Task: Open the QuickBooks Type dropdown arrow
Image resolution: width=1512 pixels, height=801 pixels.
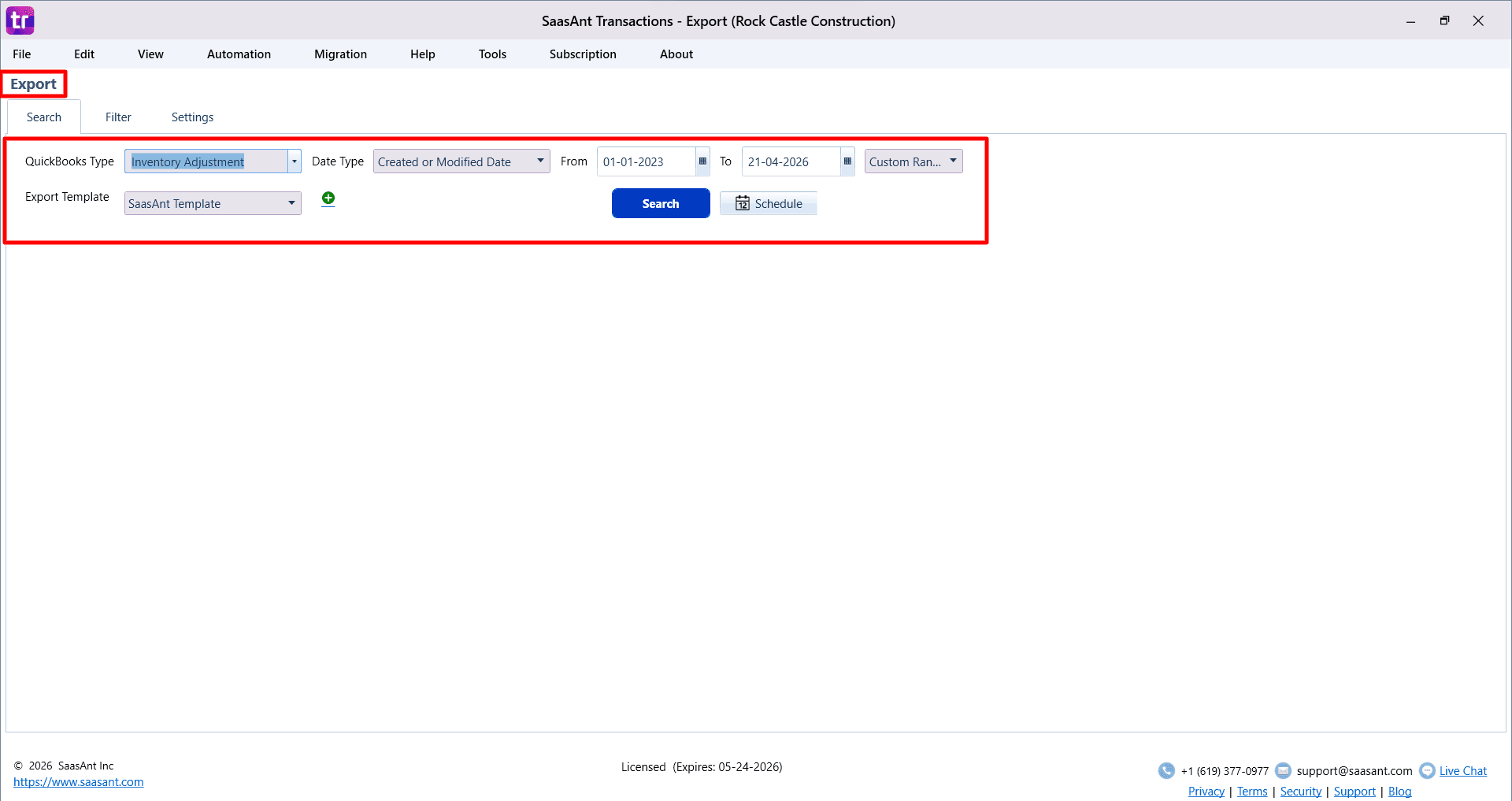Action: pyautogui.click(x=295, y=161)
